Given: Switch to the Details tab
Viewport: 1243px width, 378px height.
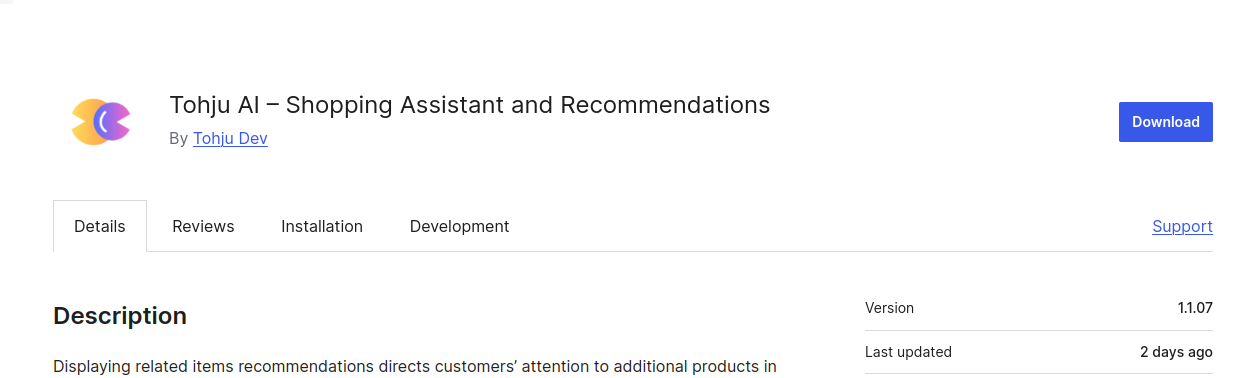Looking at the screenshot, I should (x=100, y=226).
